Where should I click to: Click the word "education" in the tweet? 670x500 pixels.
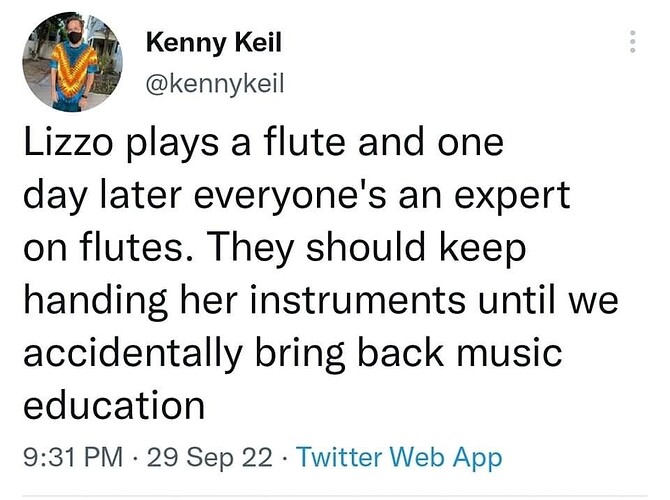click(113, 408)
